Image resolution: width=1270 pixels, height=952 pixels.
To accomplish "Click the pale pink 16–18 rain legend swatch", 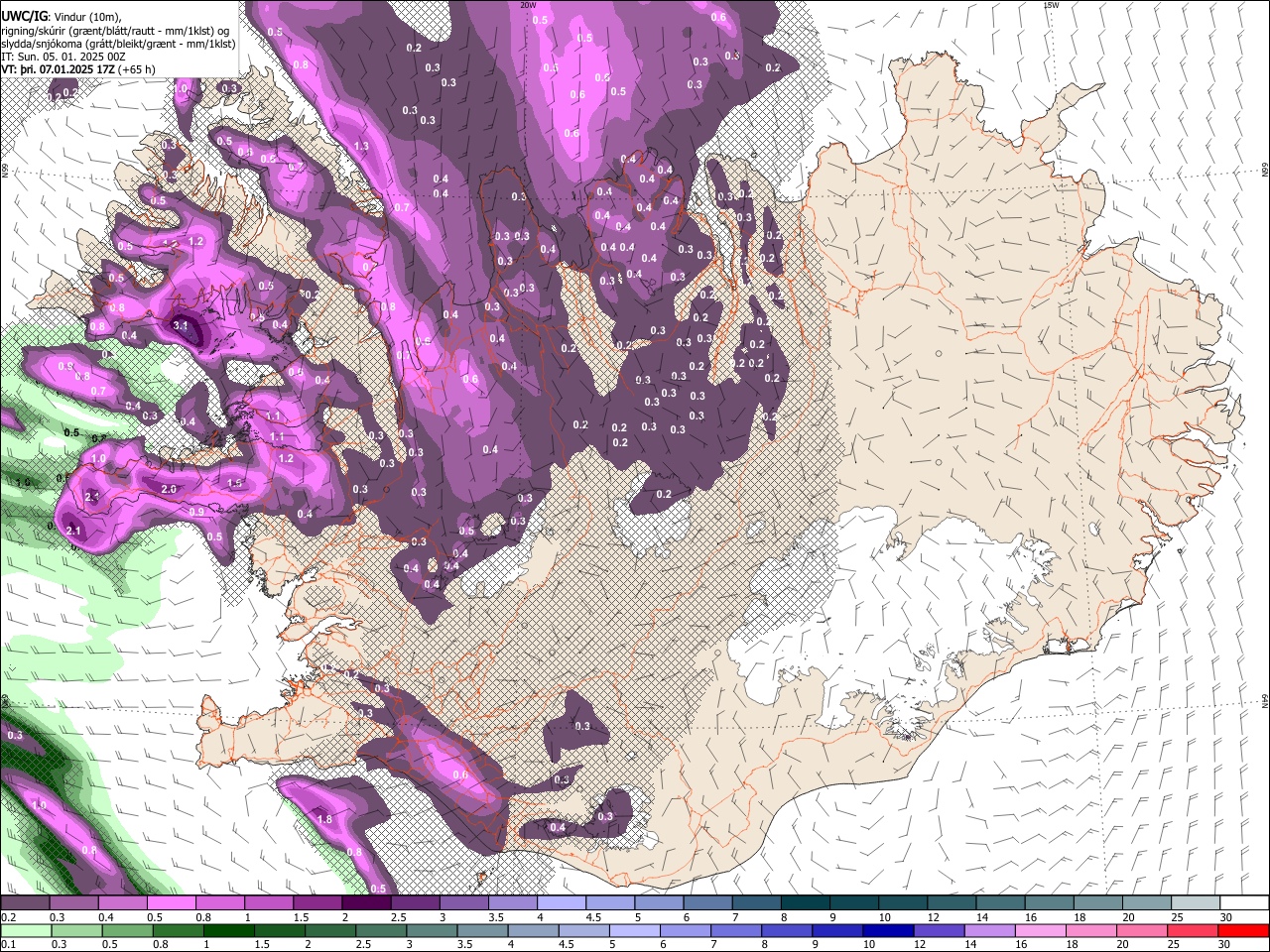I will tap(1040, 931).
